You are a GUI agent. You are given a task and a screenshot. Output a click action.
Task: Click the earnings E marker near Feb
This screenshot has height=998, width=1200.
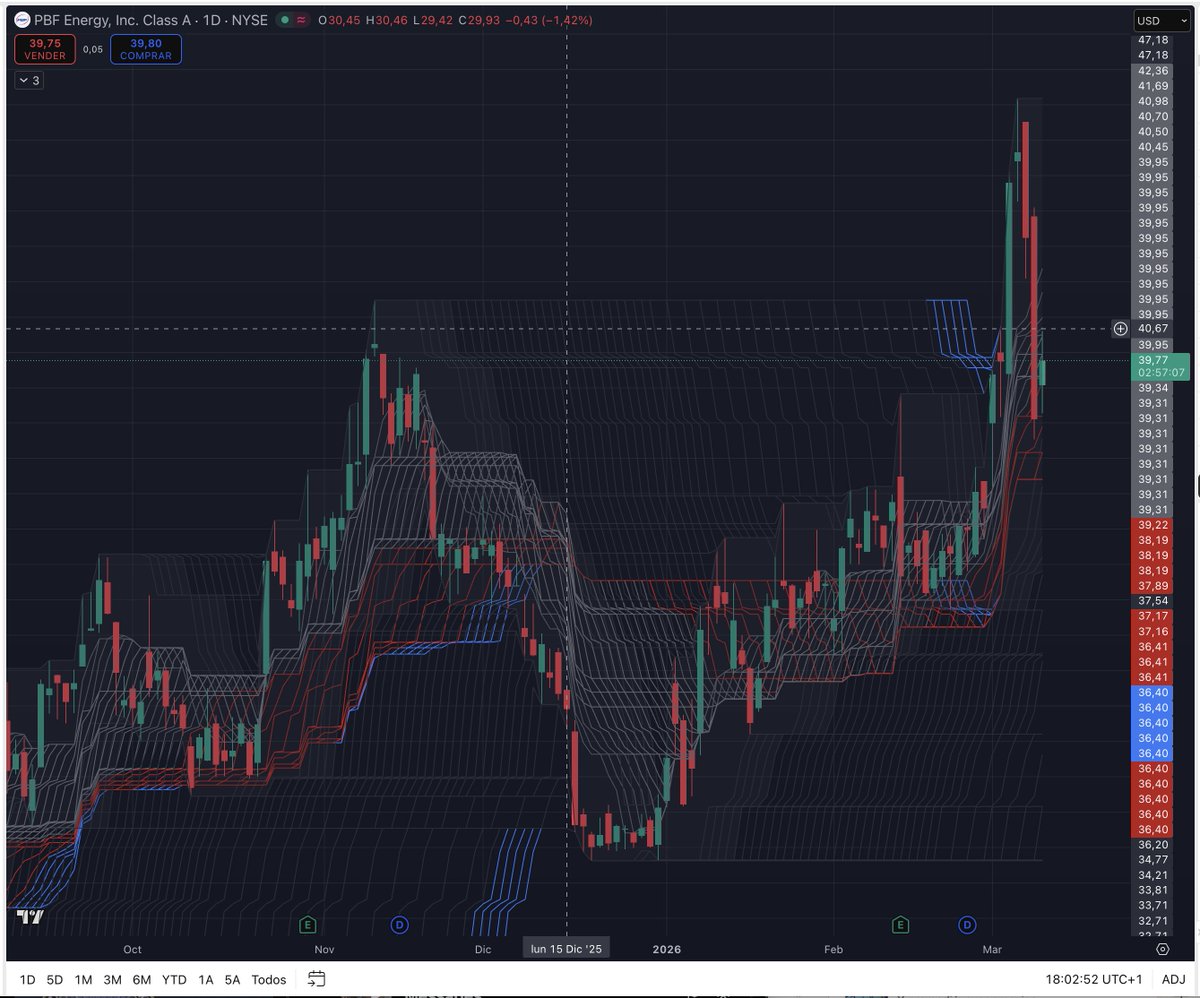[x=901, y=925]
